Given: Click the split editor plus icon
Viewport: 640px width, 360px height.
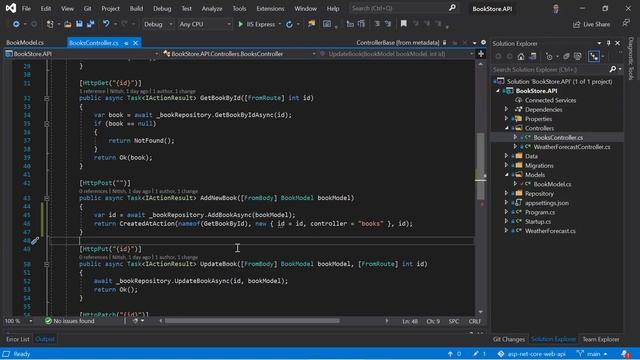Looking at the screenshot, I should pyautogui.click(x=481, y=54).
